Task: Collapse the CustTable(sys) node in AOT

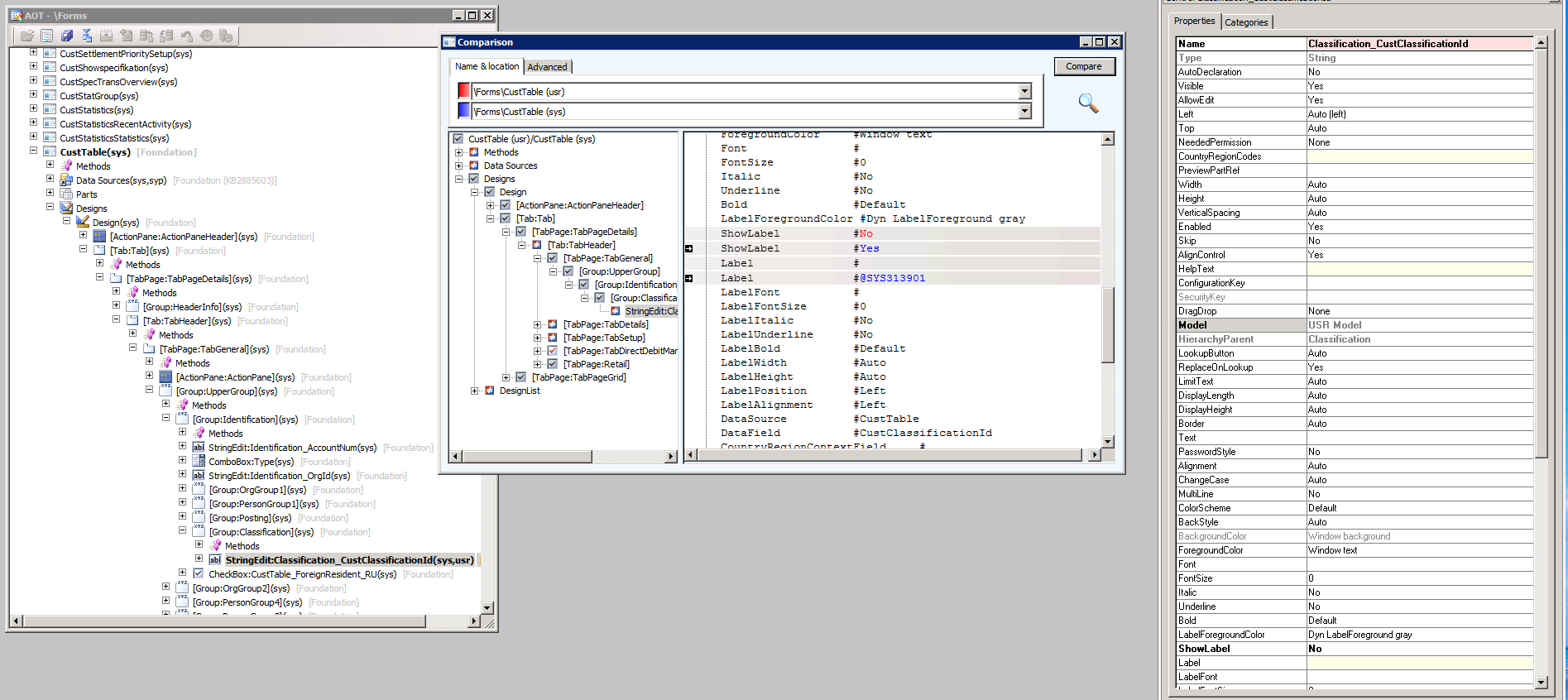Action: point(34,151)
